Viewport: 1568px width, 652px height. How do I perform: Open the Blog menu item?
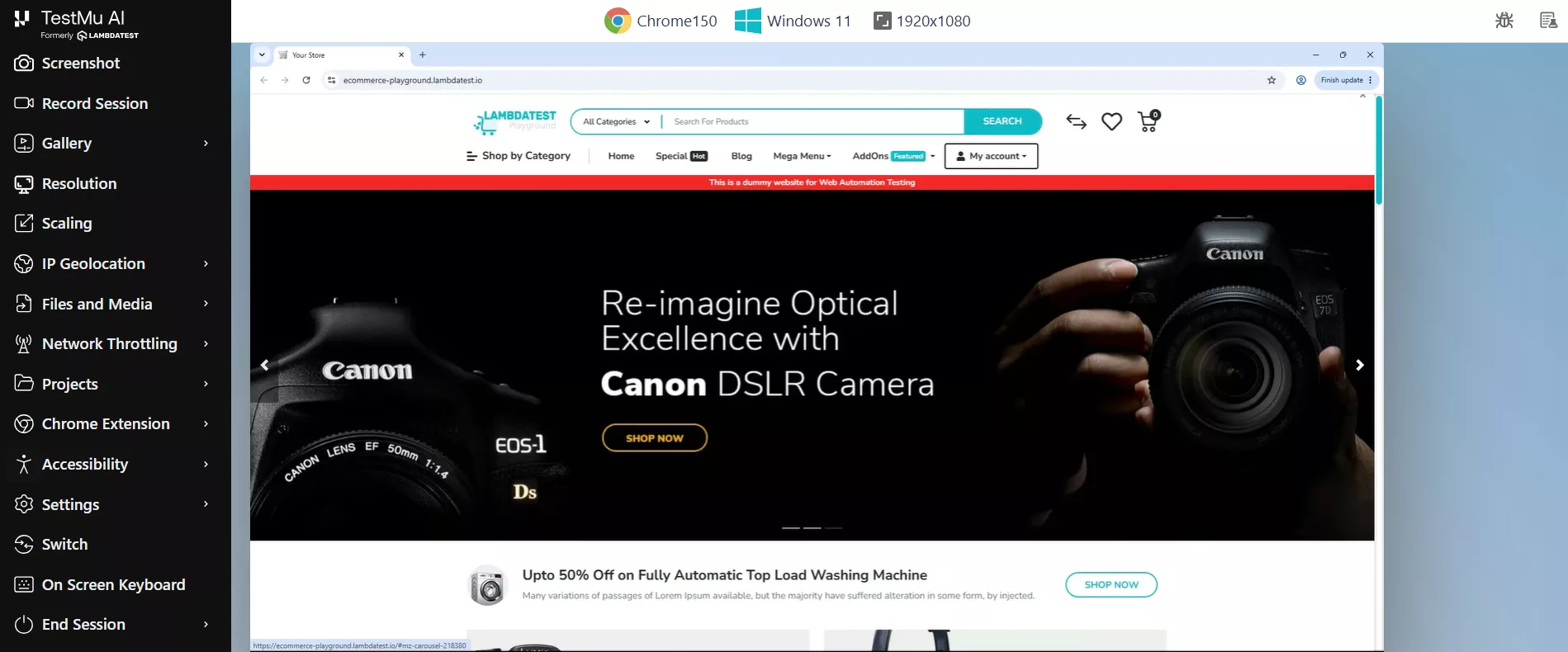click(x=741, y=156)
